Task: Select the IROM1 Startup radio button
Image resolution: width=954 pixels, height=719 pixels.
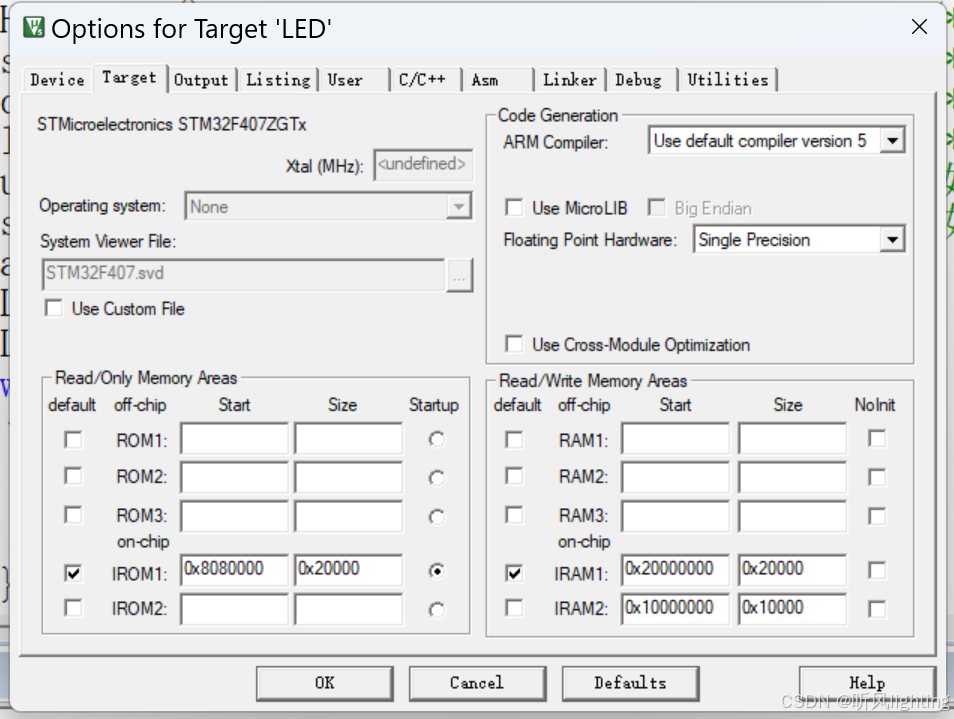Action: point(436,571)
